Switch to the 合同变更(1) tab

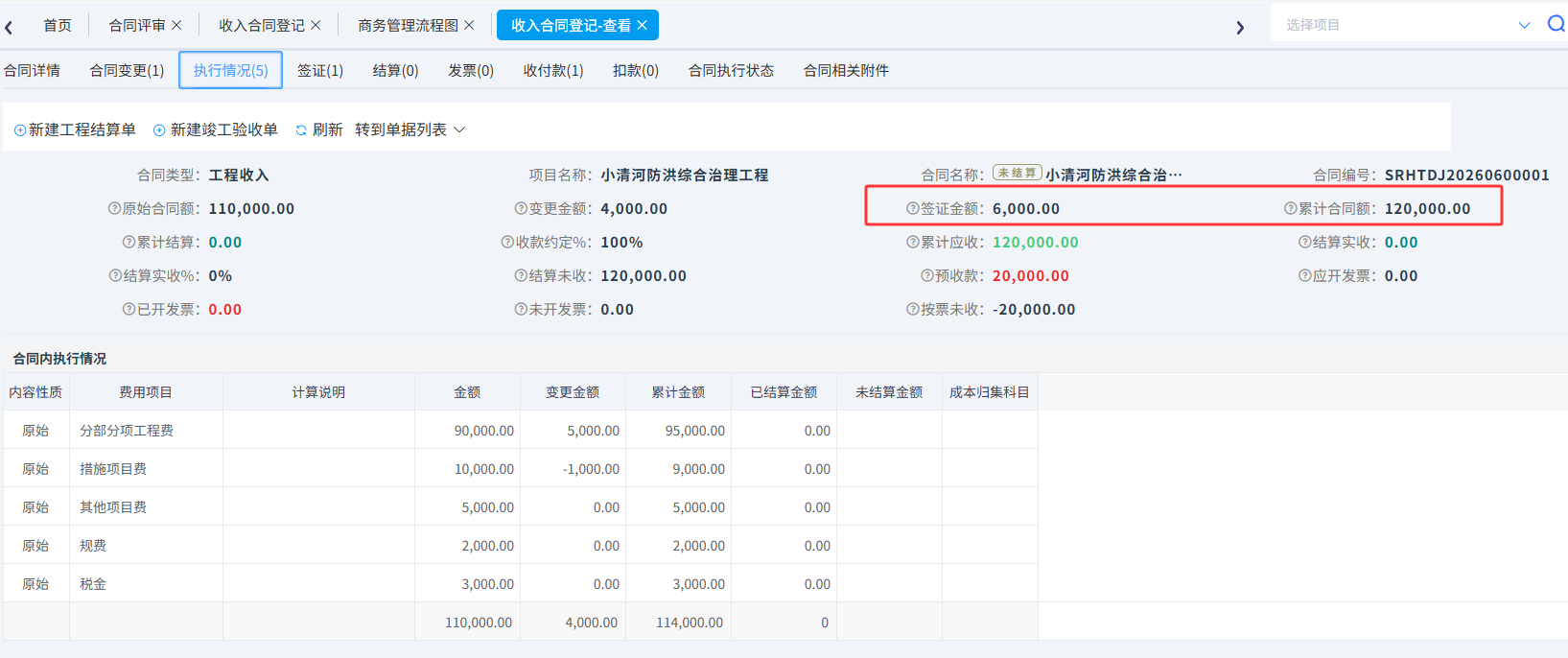[127, 70]
